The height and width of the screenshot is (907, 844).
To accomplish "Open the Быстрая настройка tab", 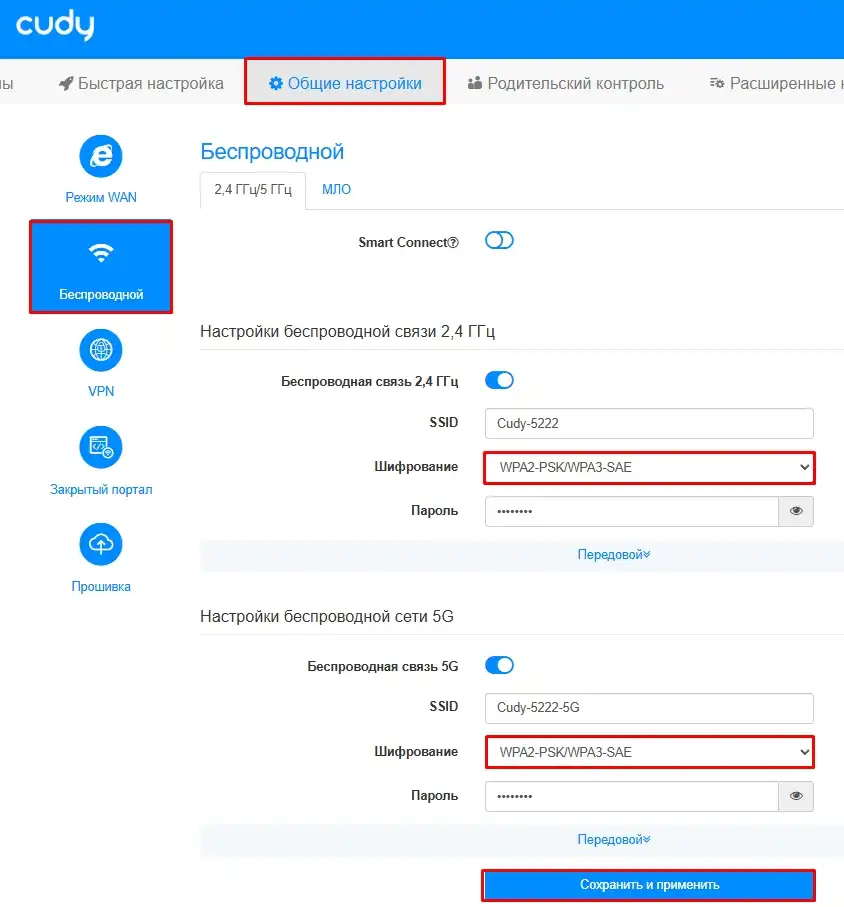I will coord(141,83).
